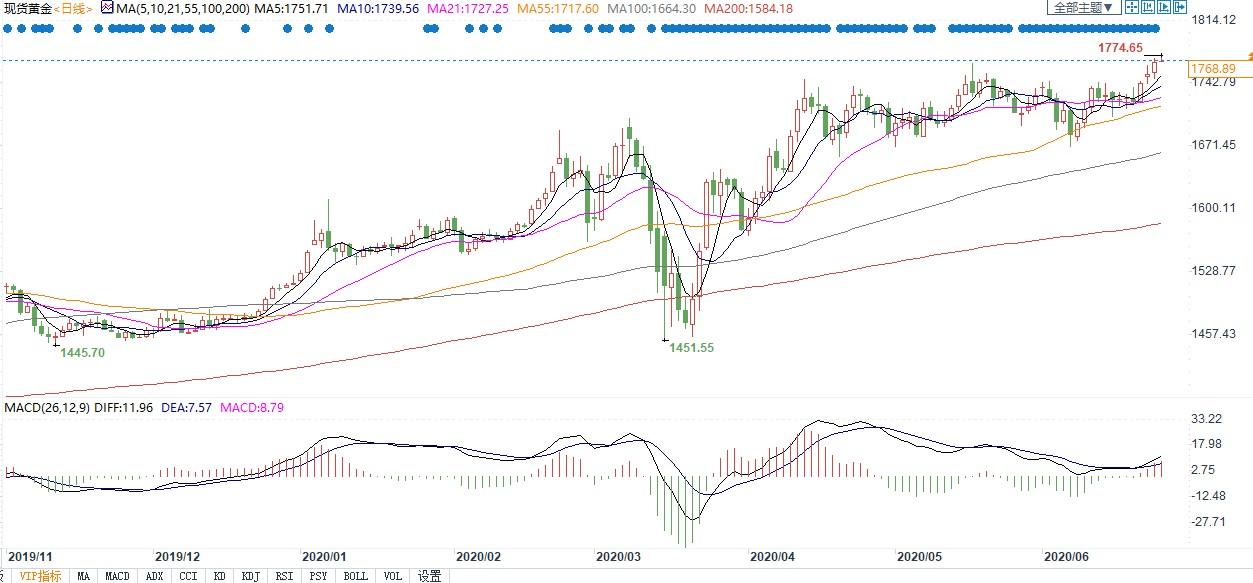Choose the KDJ indicator tab
1253x583 pixels.
[x=250, y=576]
